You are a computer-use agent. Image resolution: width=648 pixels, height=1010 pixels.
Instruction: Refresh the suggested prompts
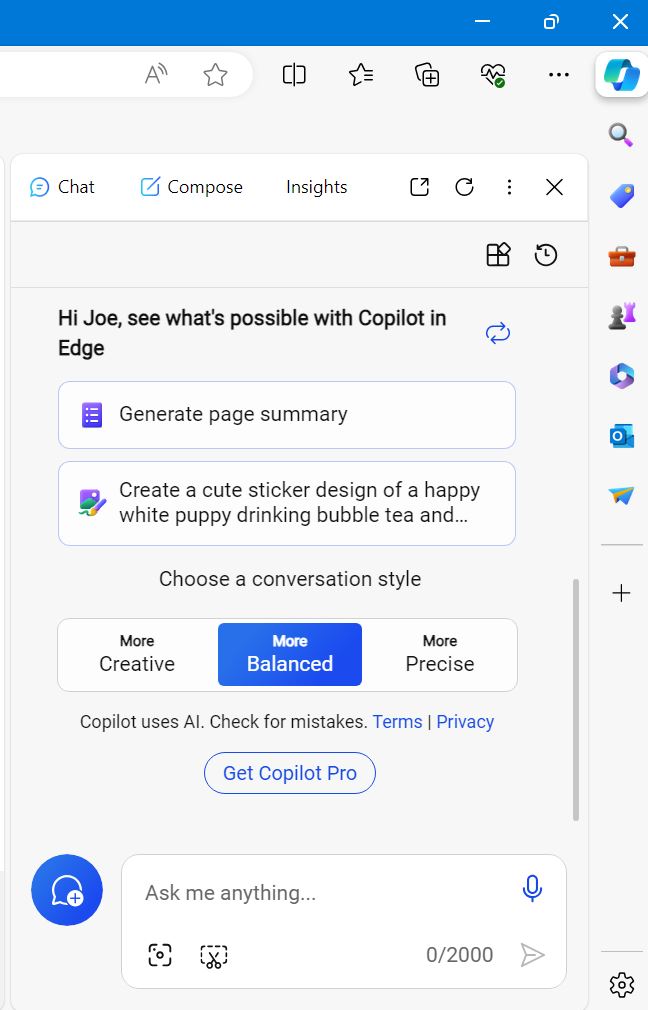[x=498, y=333]
